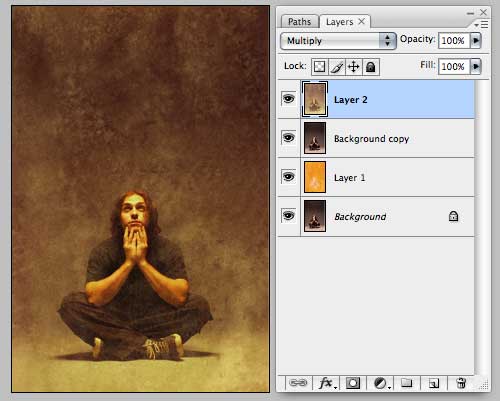This screenshot has width=500, height=401.
Task: Select the Background layer name
Action: tap(360, 217)
